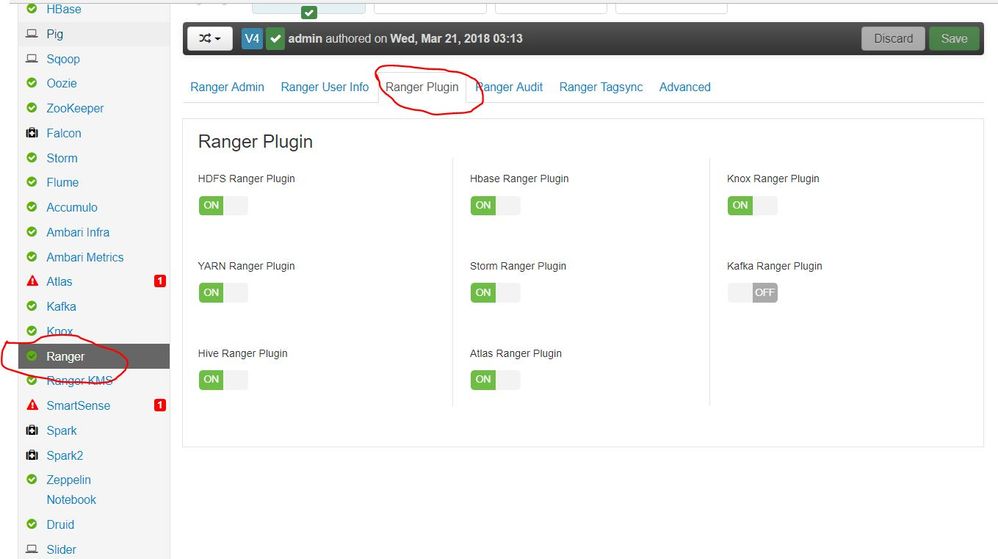Open the SmartSense service link
998x559 pixels.
coord(78,406)
